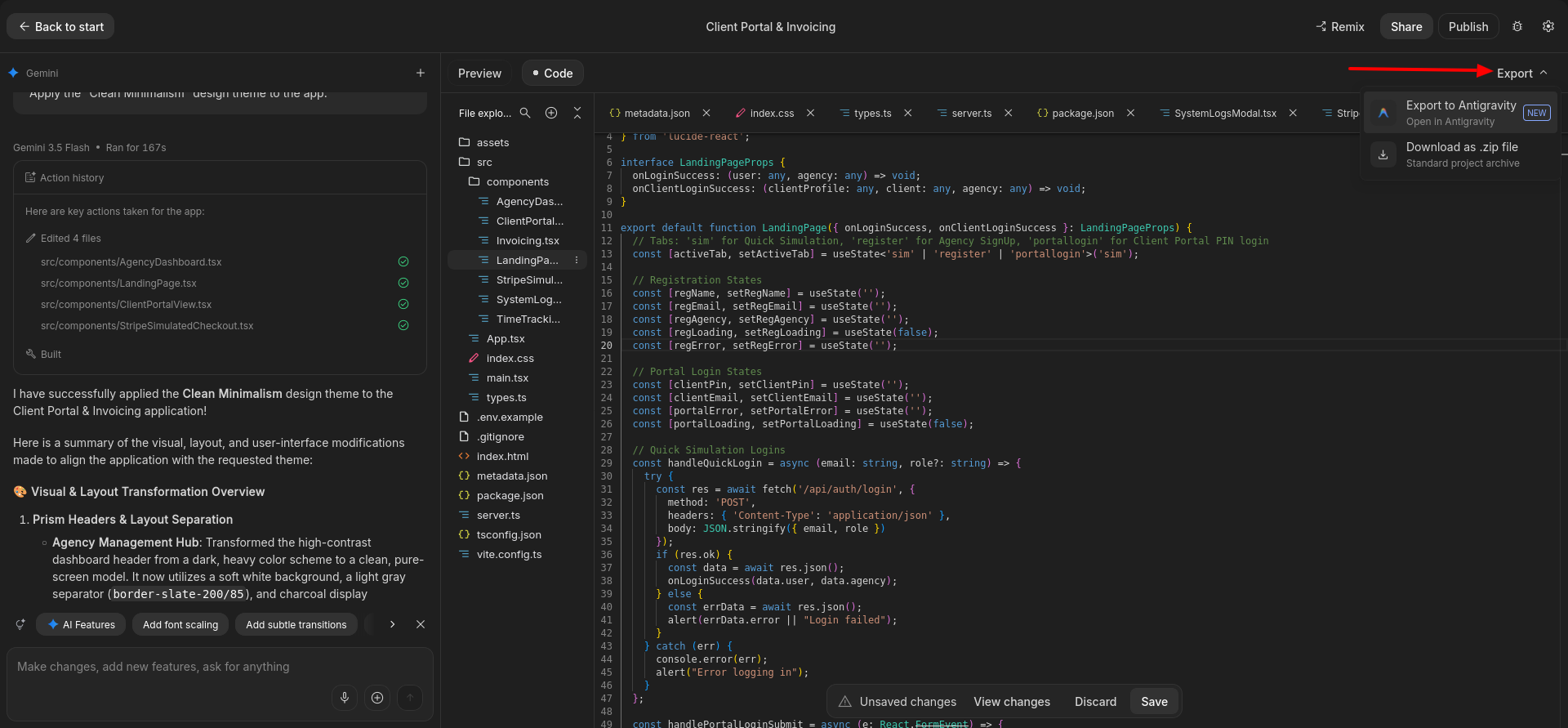Image resolution: width=1568 pixels, height=728 pixels.
Task: Close the metadata.json tab
Action: (x=706, y=114)
